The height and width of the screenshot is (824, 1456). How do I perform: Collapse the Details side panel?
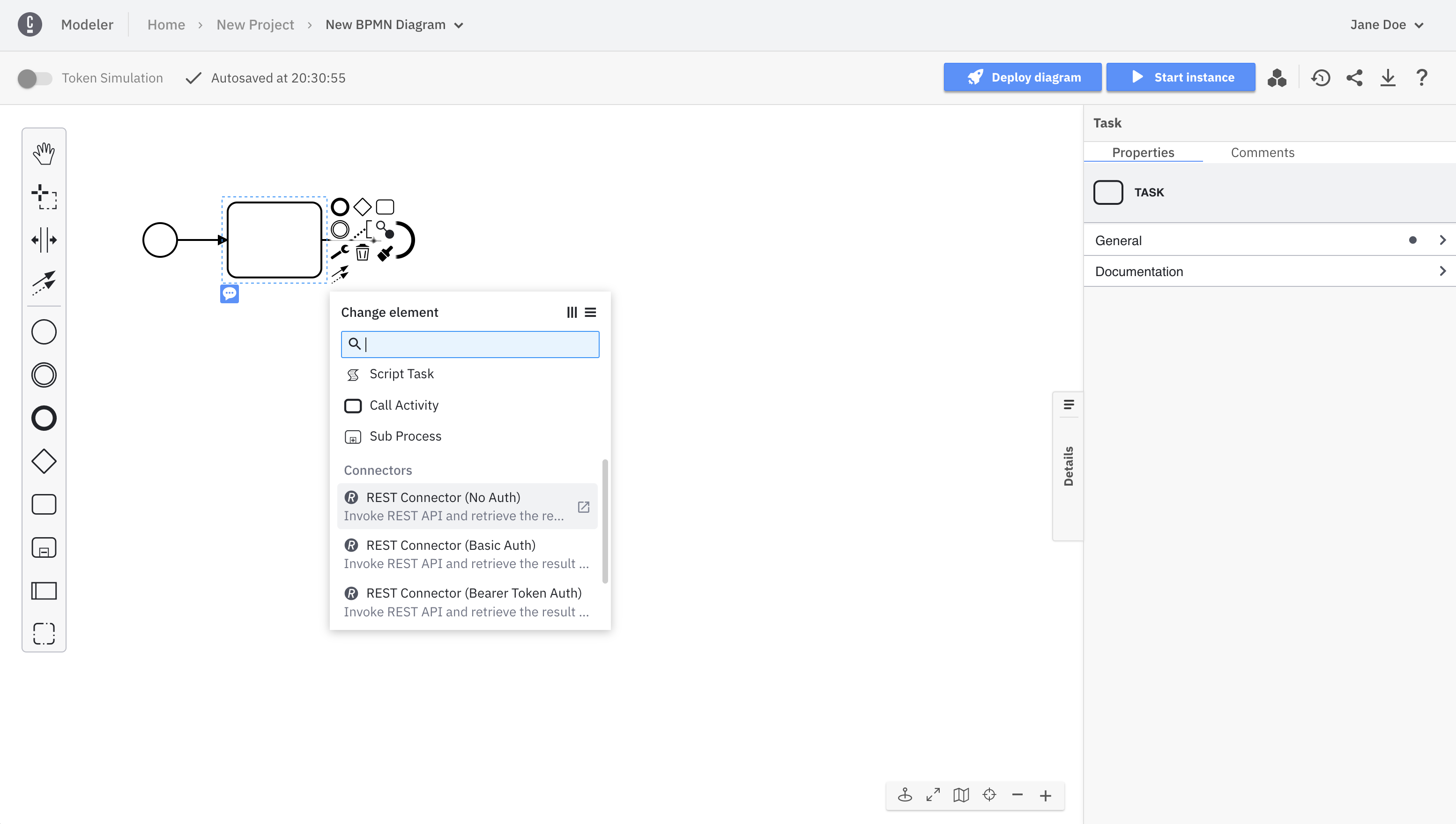(1069, 404)
